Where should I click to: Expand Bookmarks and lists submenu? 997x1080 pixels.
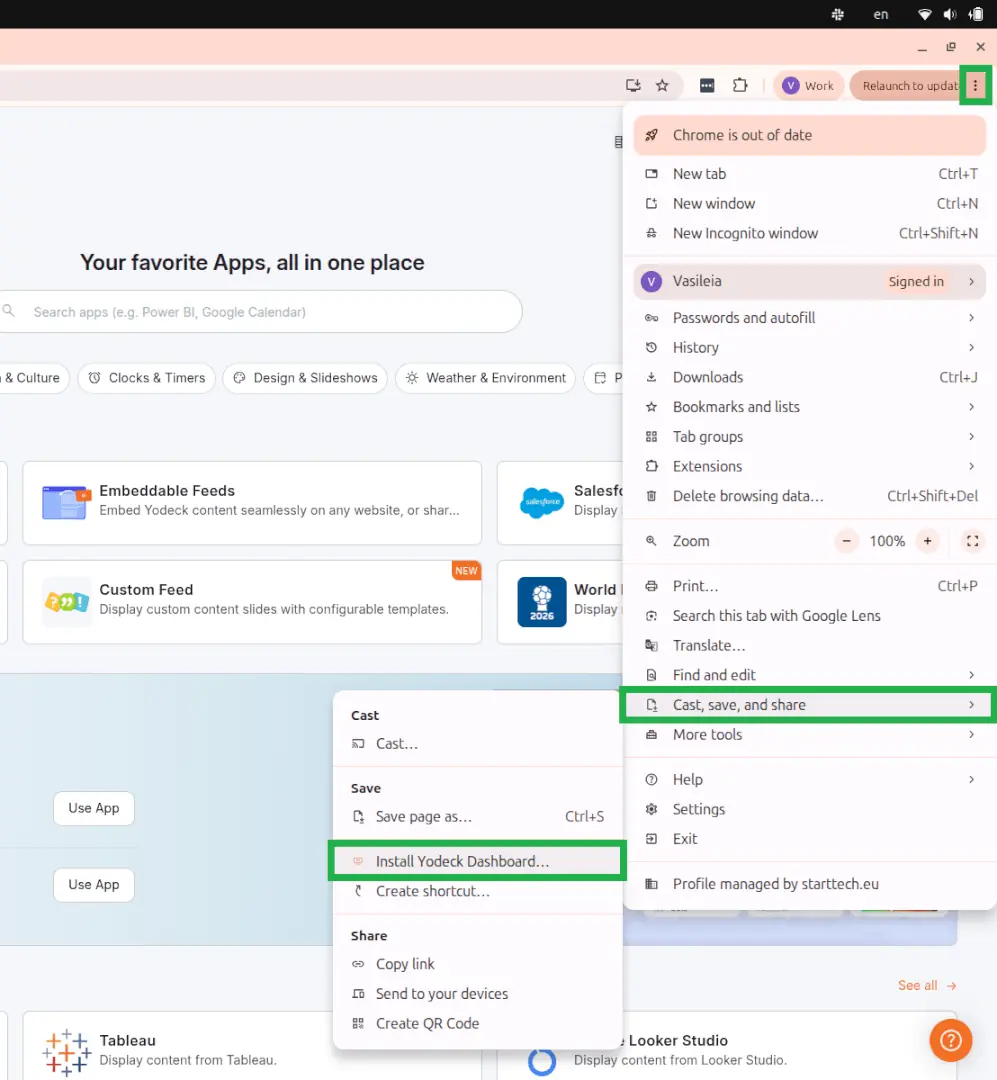tap(809, 406)
